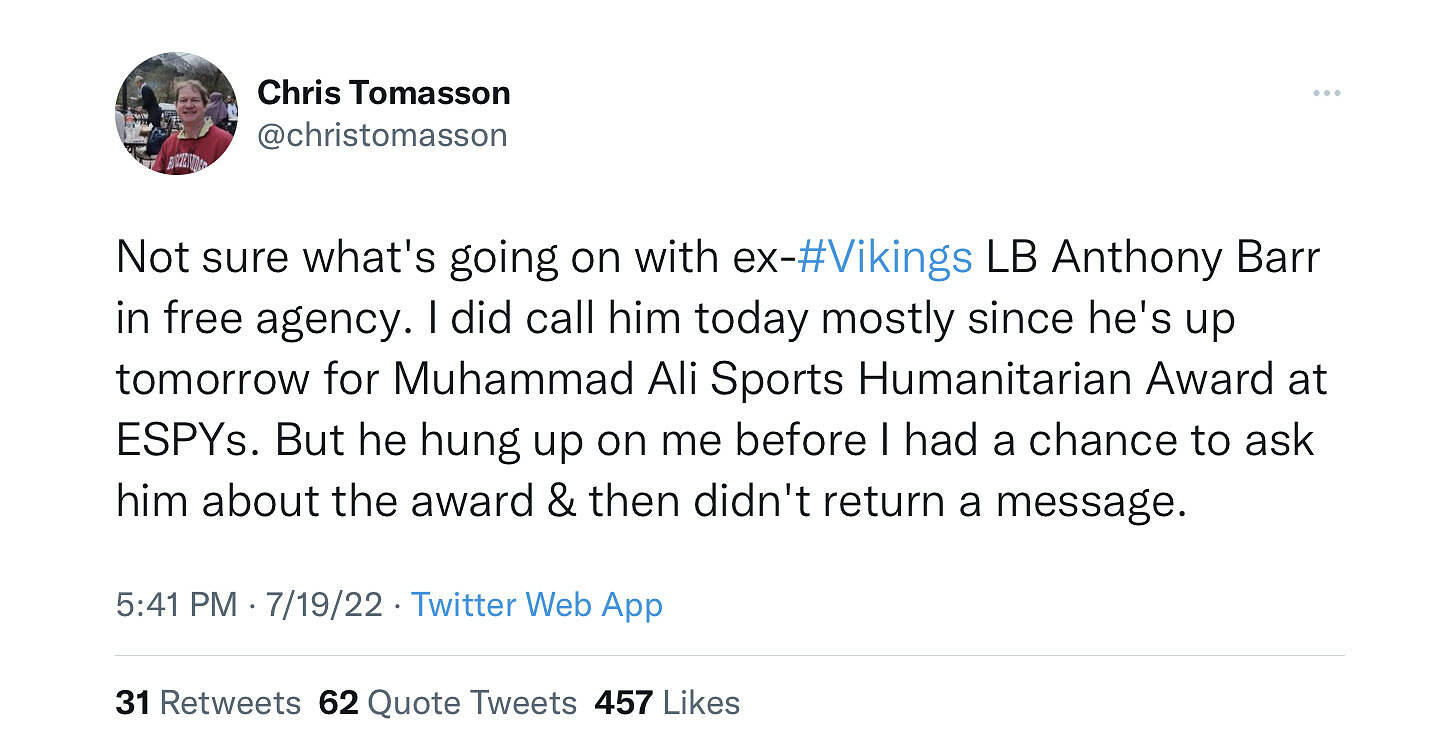The width and height of the screenshot is (1430, 746).
Task: View the 31 Retweets list
Action: [x=208, y=702]
